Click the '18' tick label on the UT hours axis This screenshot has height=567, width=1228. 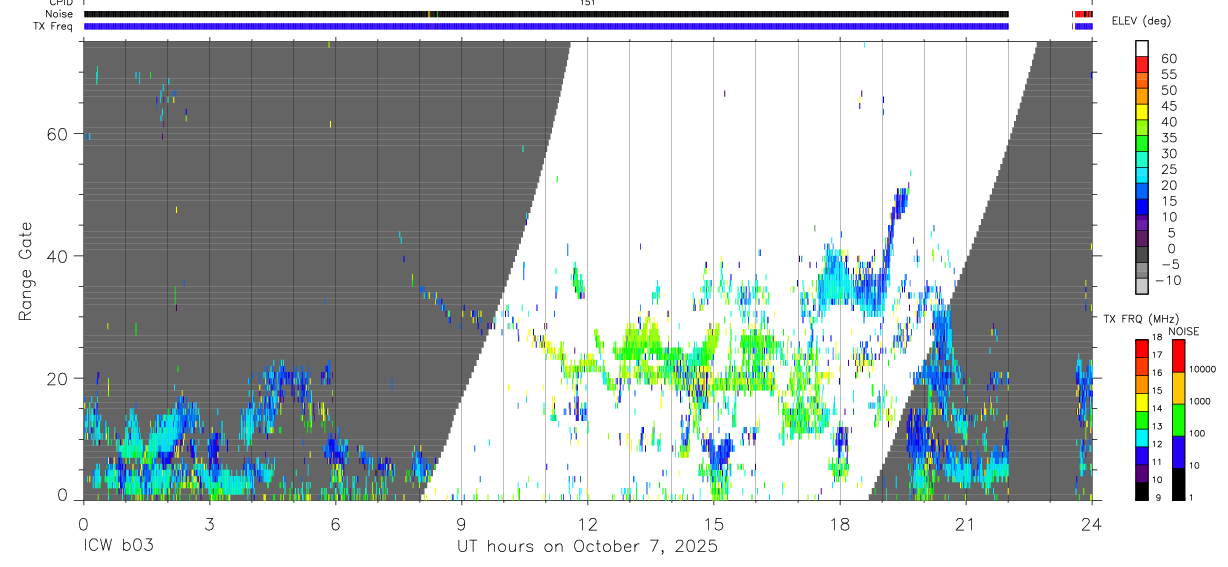tap(839, 523)
